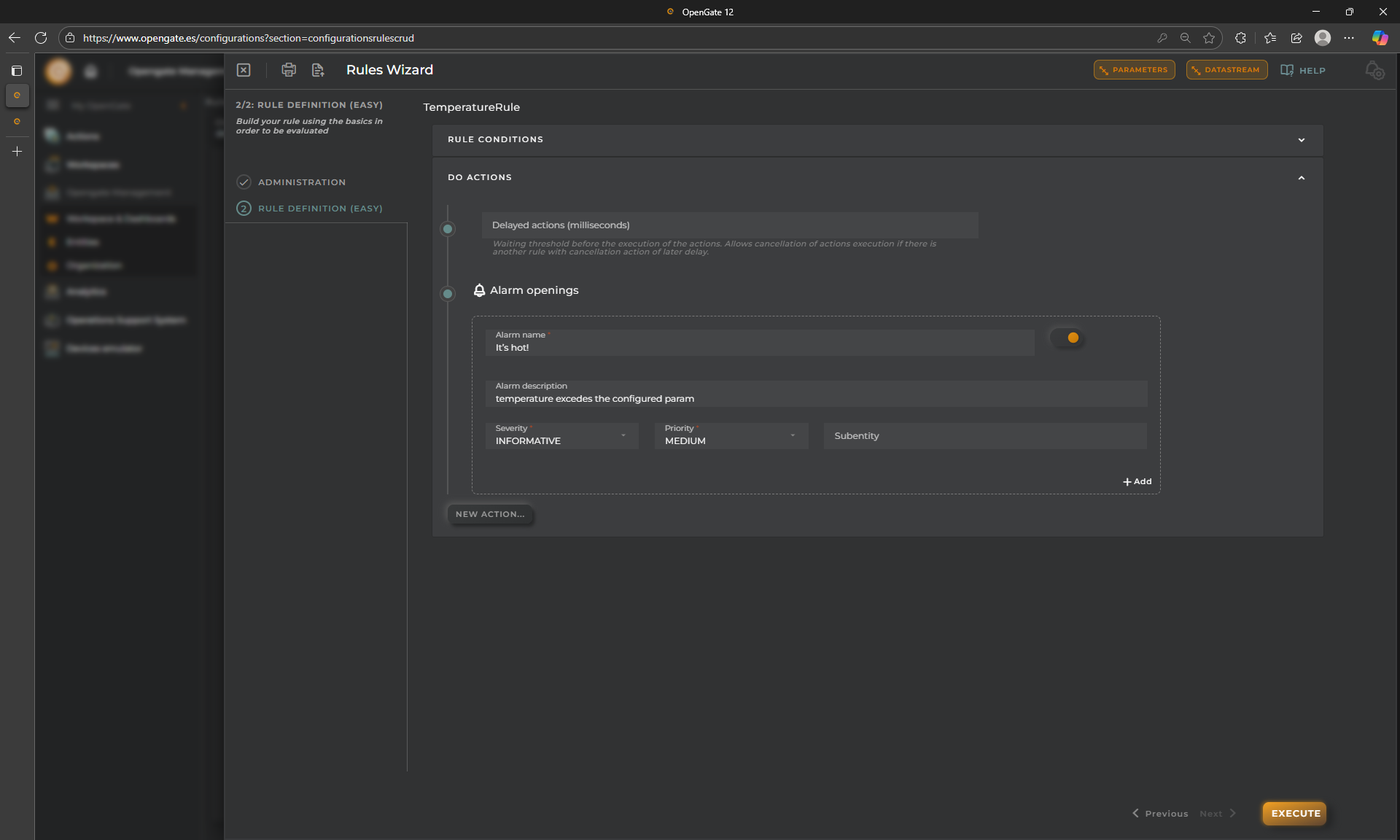Click browser extensions puzzle icon
This screenshot has width=1400, height=840.
pyautogui.click(x=1240, y=38)
